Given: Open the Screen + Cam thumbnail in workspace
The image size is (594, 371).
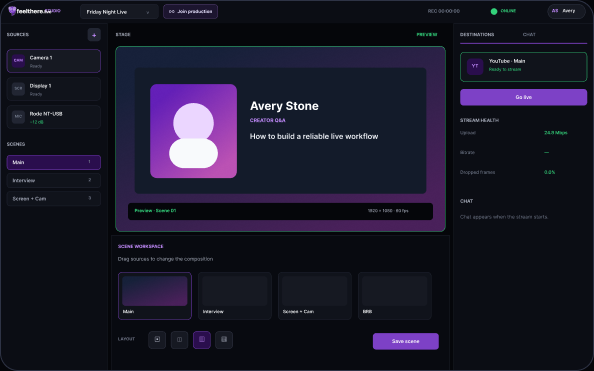Looking at the screenshot, I should pos(314,296).
